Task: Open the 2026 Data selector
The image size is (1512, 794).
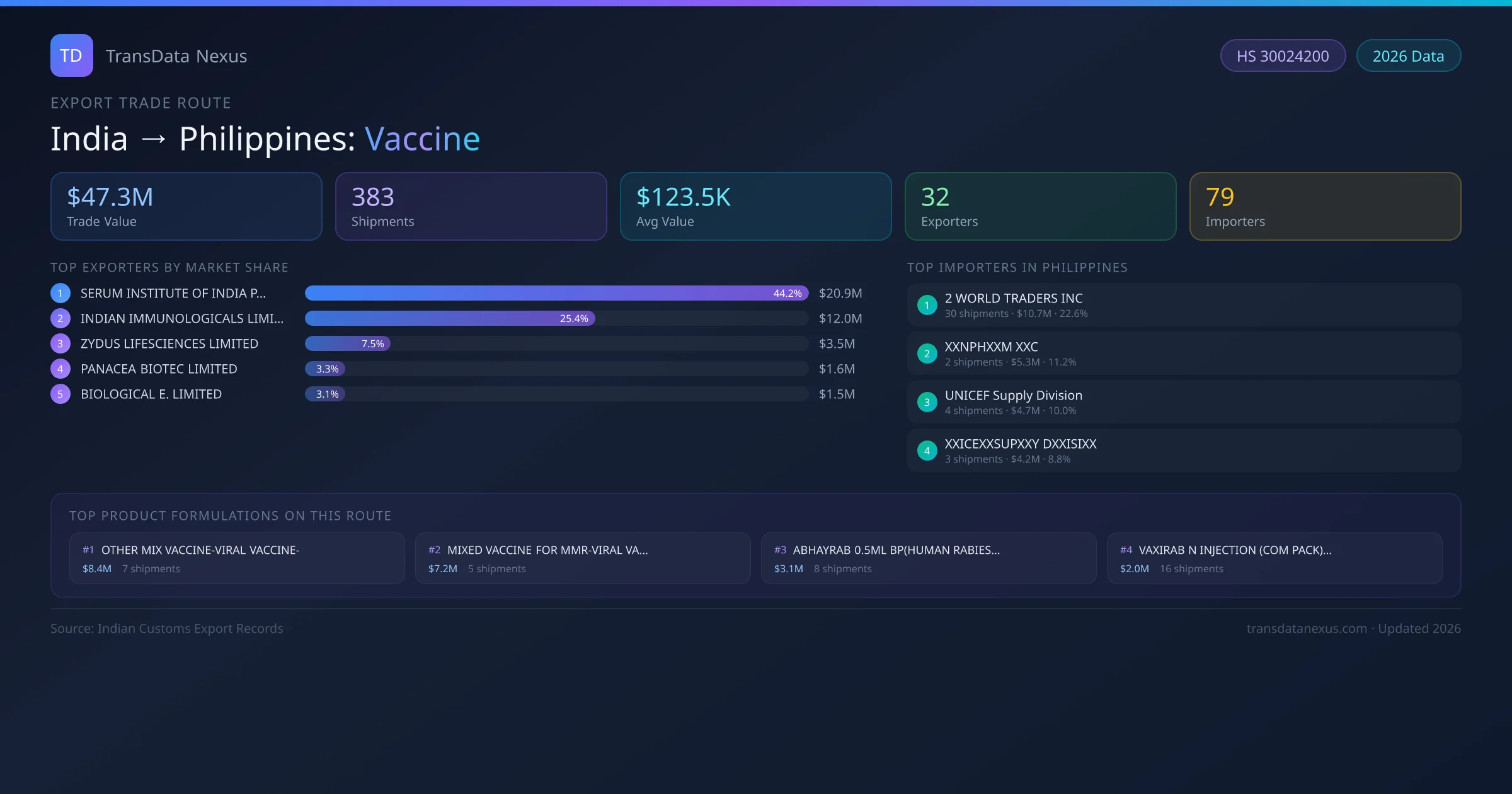Action: (1408, 55)
